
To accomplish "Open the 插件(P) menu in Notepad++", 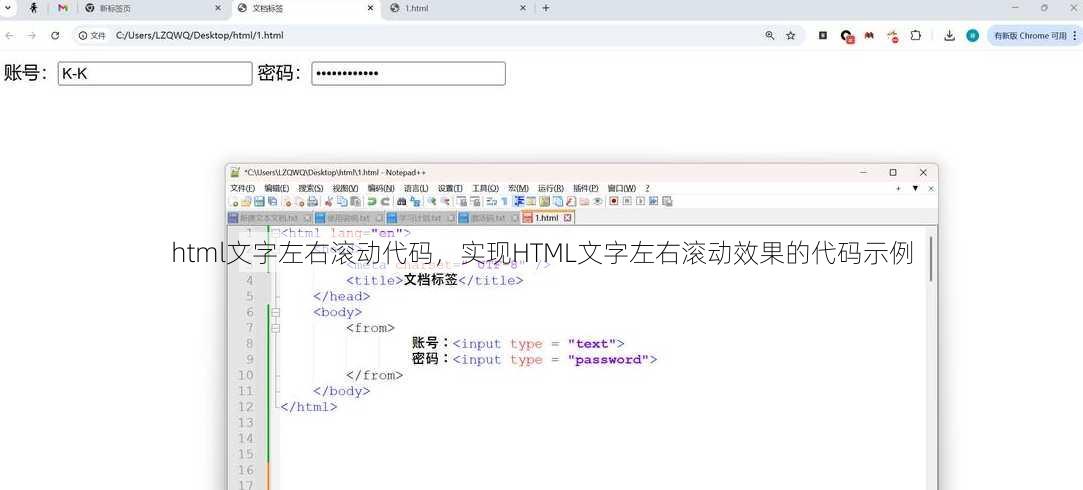I will [586, 188].
